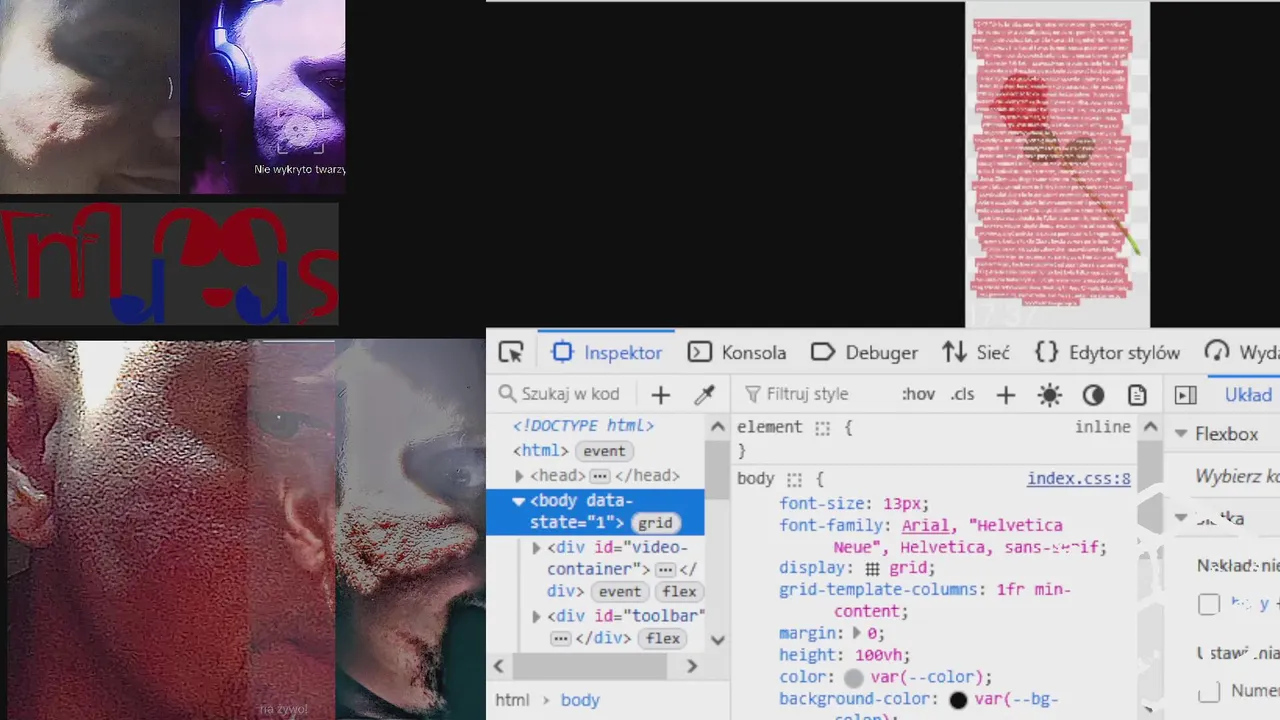
Task: Focus the Szukaj w kodzie search field
Action: [x=568, y=394]
